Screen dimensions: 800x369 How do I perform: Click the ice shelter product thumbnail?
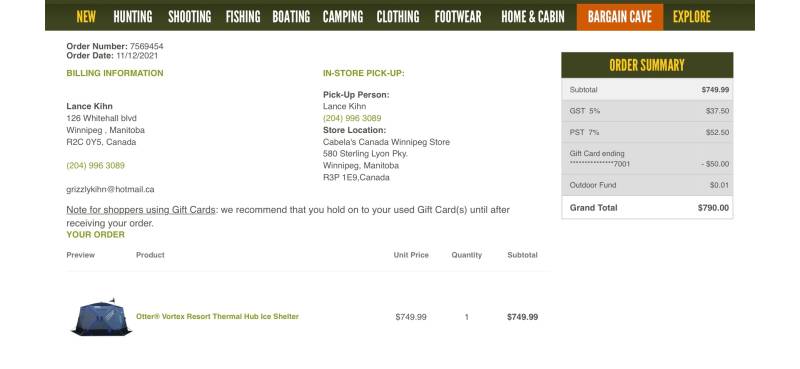point(101,317)
